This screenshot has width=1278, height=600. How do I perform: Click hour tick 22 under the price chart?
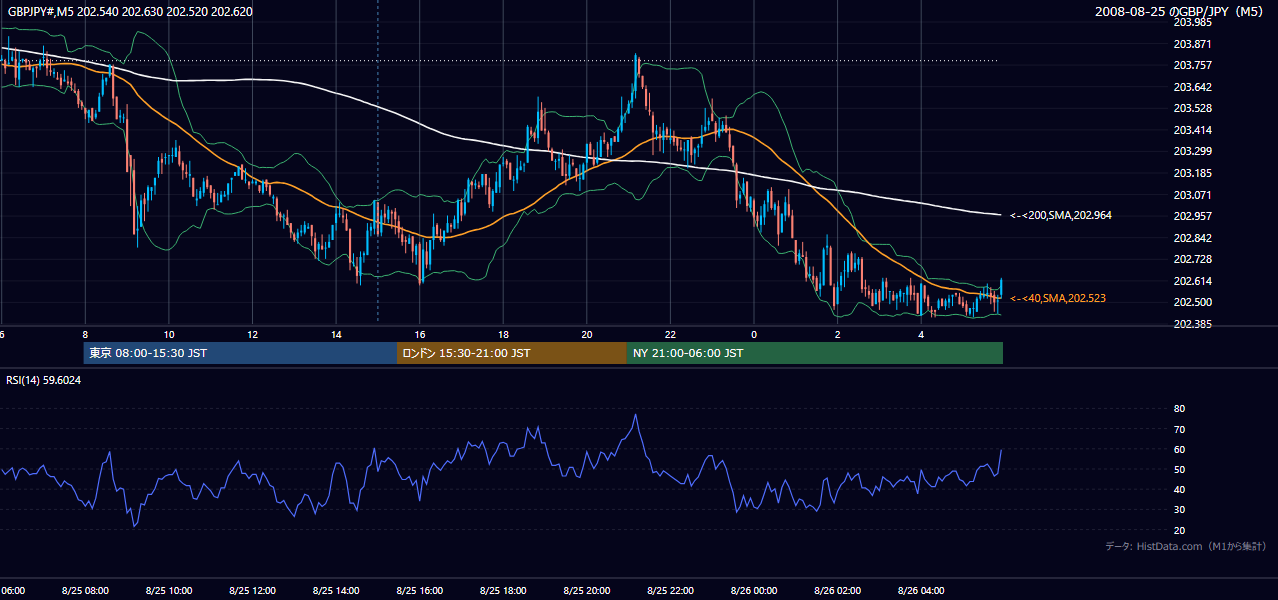coord(670,335)
